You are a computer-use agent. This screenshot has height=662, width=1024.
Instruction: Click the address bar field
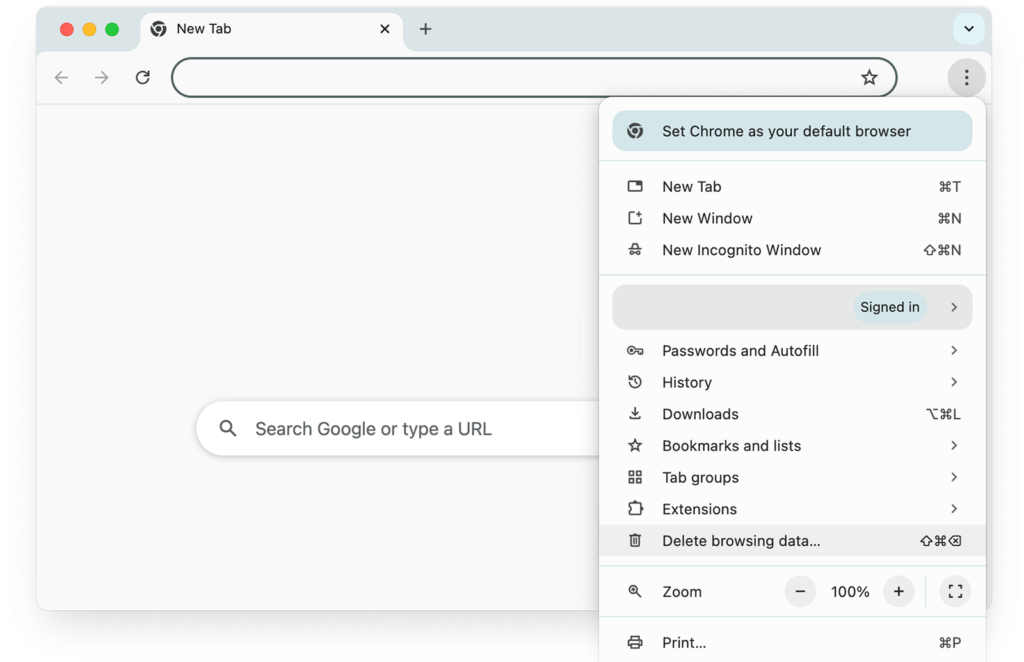(x=534, y=78)
